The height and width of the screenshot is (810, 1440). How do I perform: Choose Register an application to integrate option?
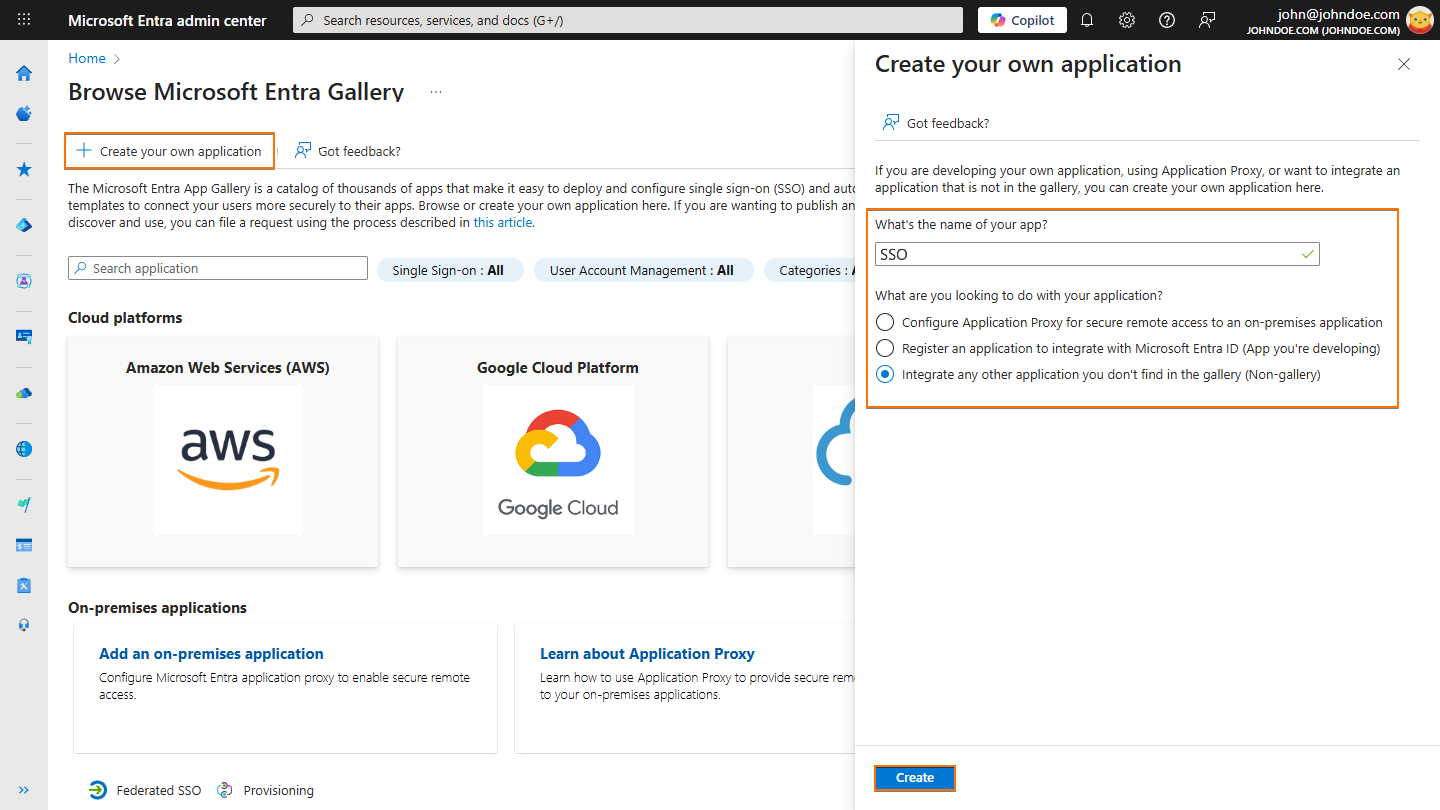pyautogui.click(x=884, y=348)
